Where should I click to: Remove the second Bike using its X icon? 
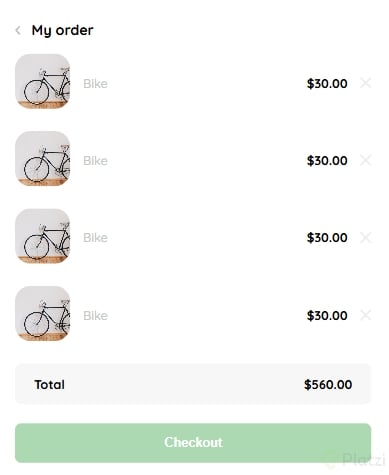366,160
